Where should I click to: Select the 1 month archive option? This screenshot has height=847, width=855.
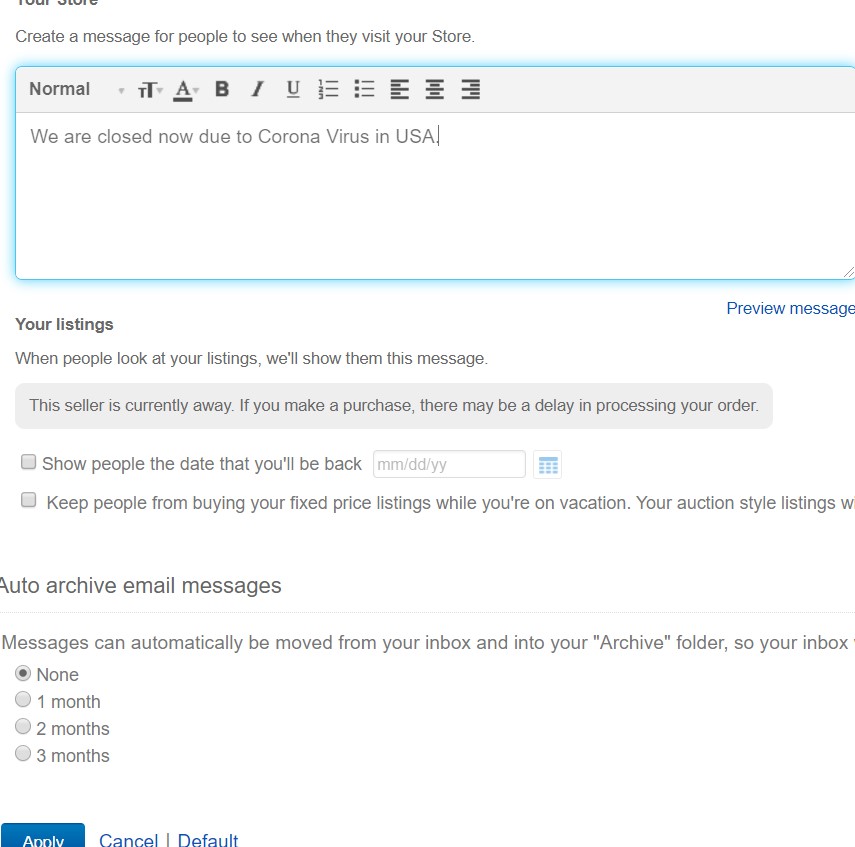tap(23, 699)
